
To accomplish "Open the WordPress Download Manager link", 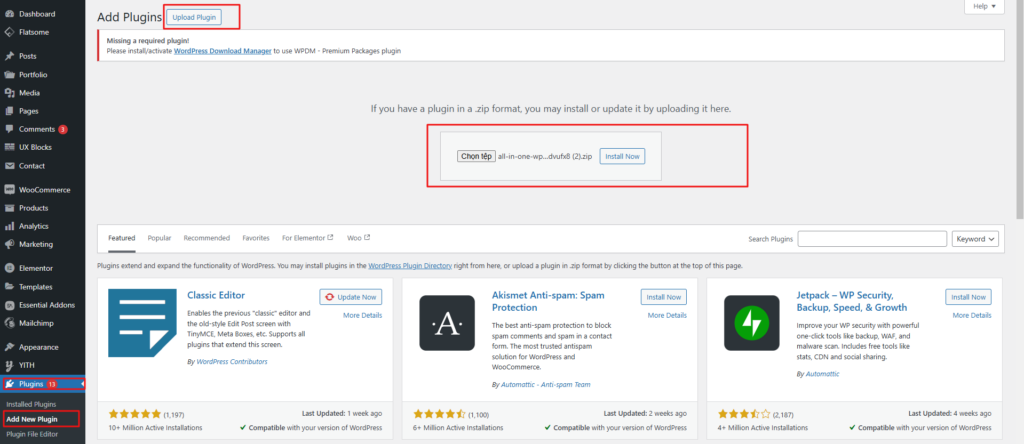I will [223, 50].
